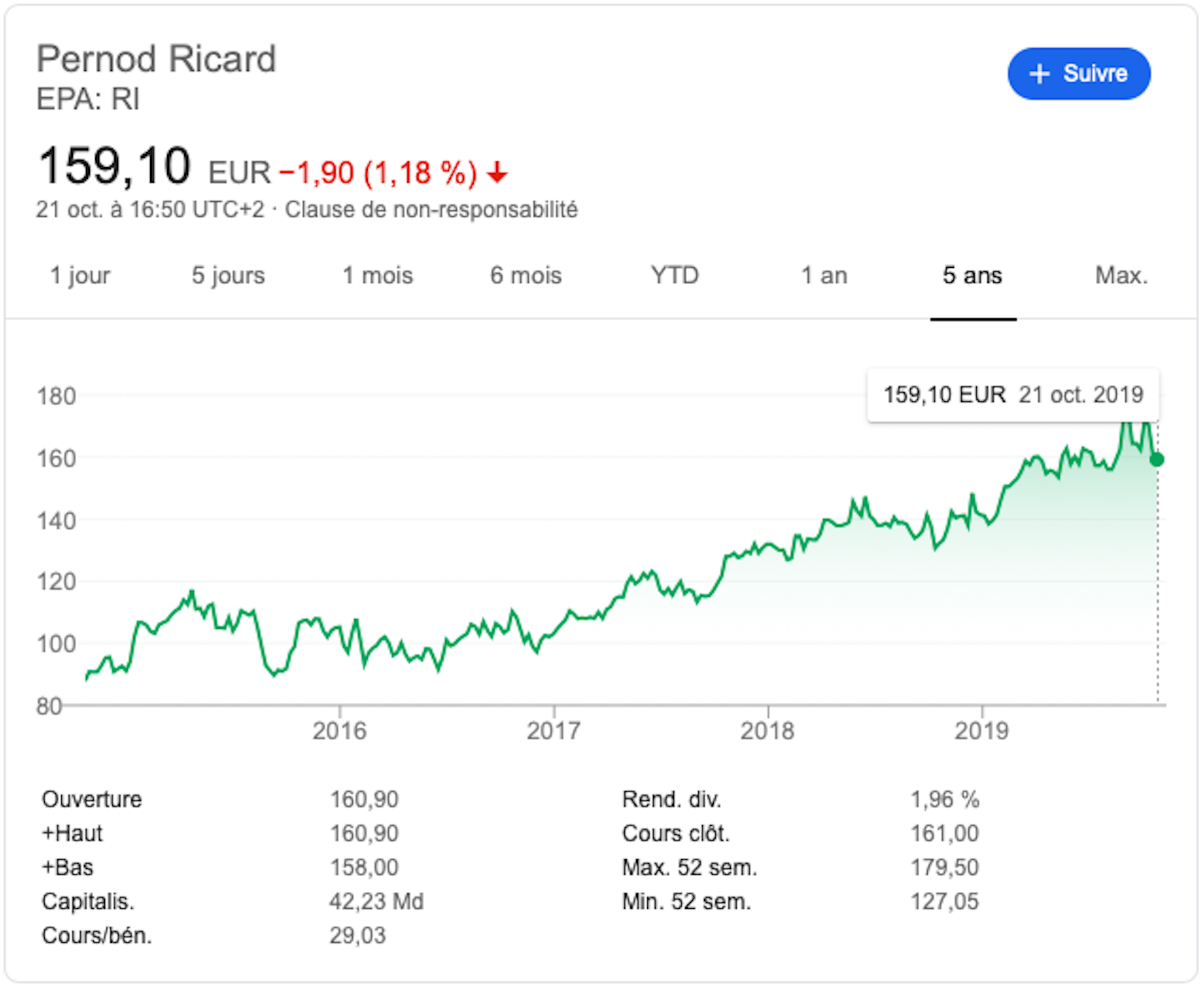Image resolution: width=1204 pixels, height=987 pixels.
Task: Click the Pernod Ricard company title
Action: click(156, 59)
